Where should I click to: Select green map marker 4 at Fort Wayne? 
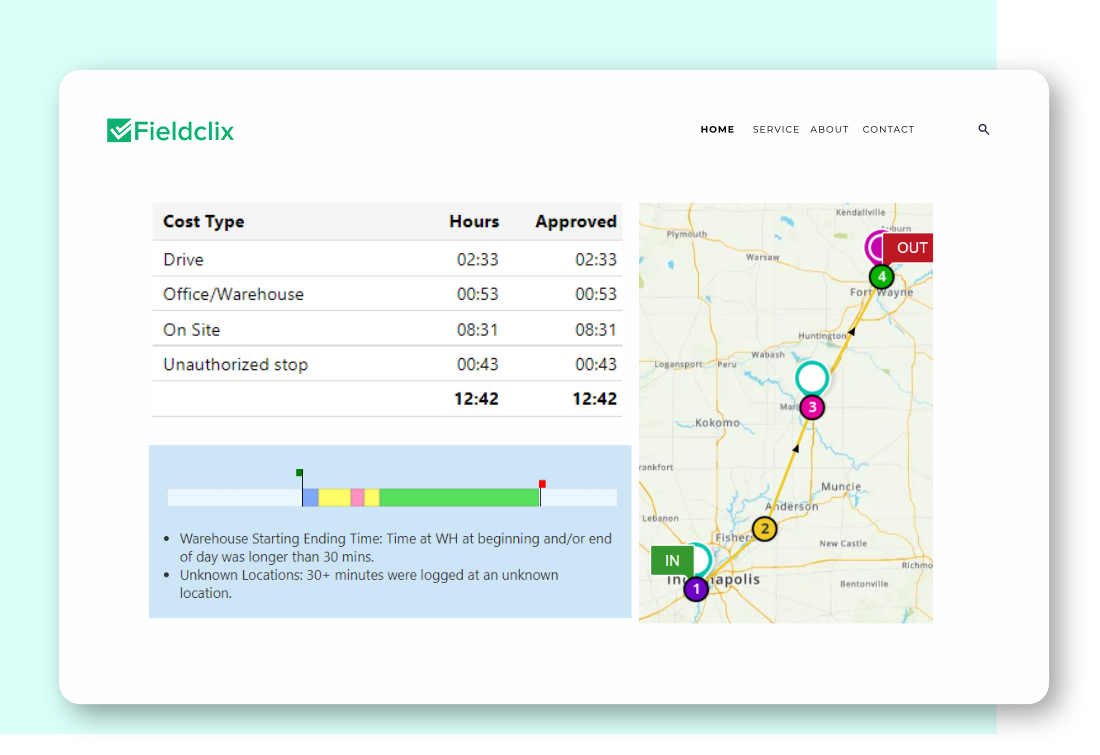point(881,277)
